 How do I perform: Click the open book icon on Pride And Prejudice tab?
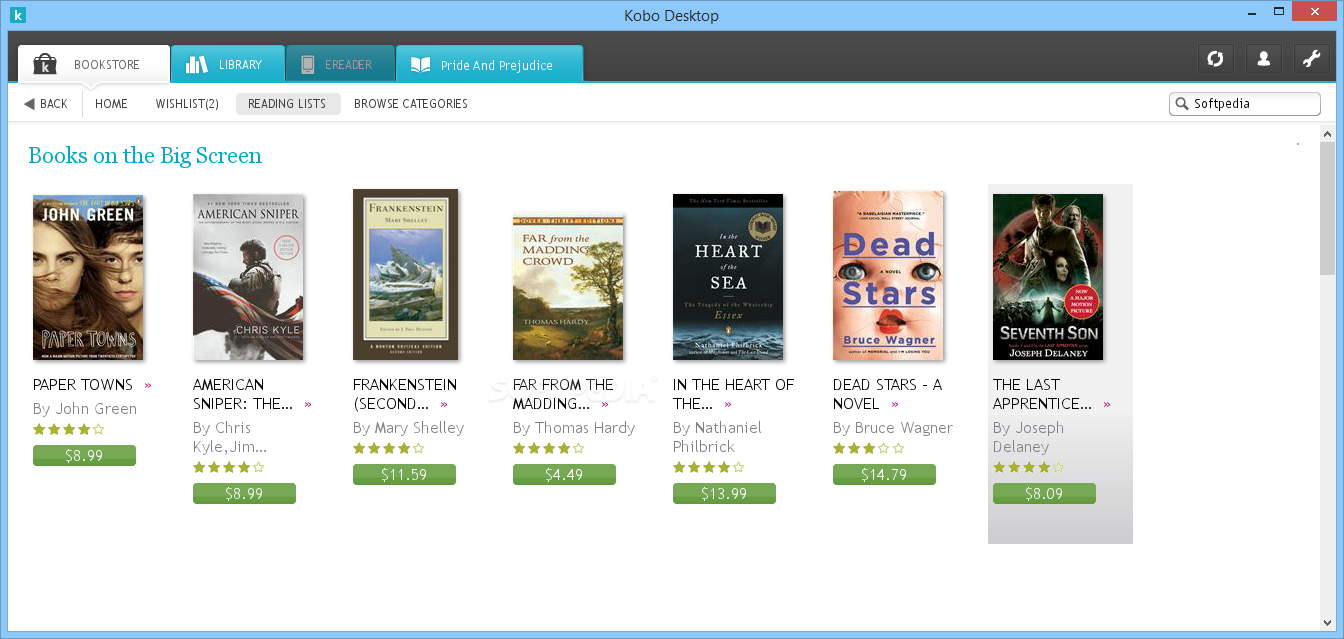(x=421, y=65)
